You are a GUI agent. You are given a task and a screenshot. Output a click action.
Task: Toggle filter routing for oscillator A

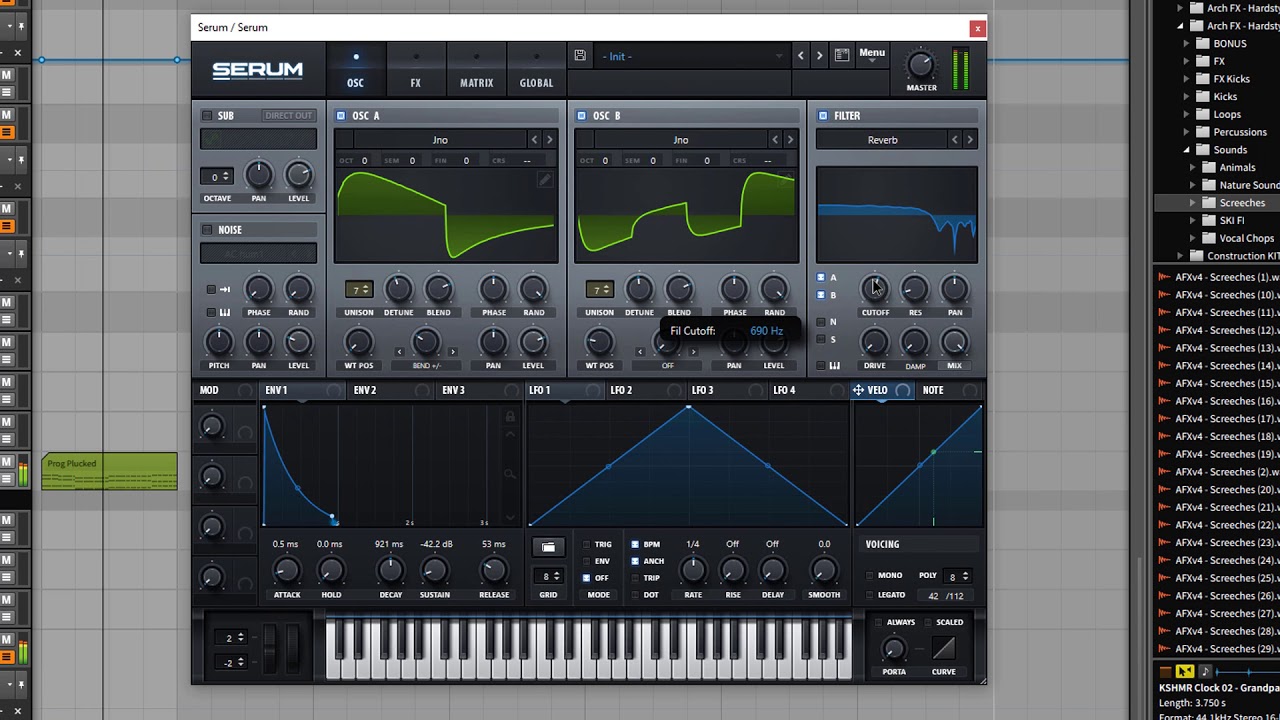[x=821, y=277]
